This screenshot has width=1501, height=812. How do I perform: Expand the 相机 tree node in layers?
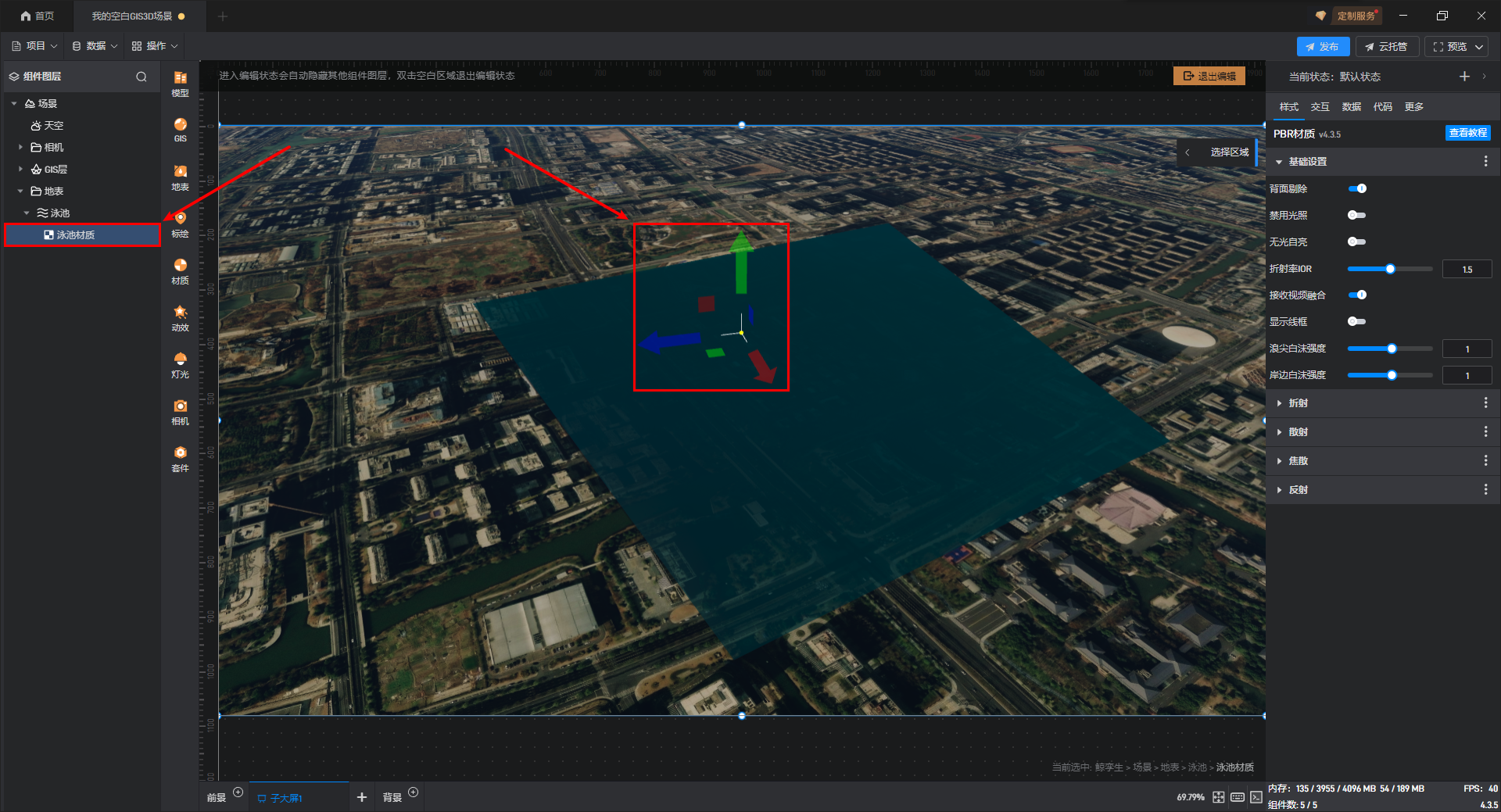pyautogui.click(x=20, y=147)
